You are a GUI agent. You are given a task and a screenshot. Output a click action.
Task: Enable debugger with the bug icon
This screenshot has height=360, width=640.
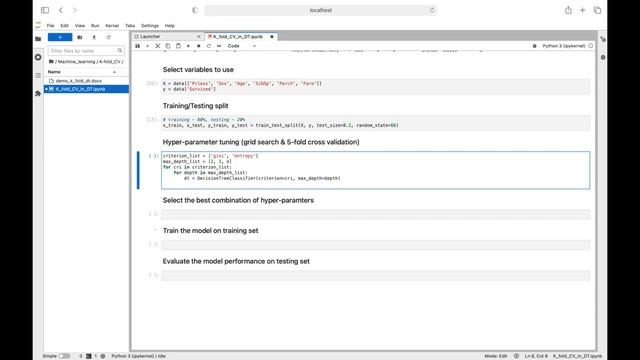(x=535, y=46)
